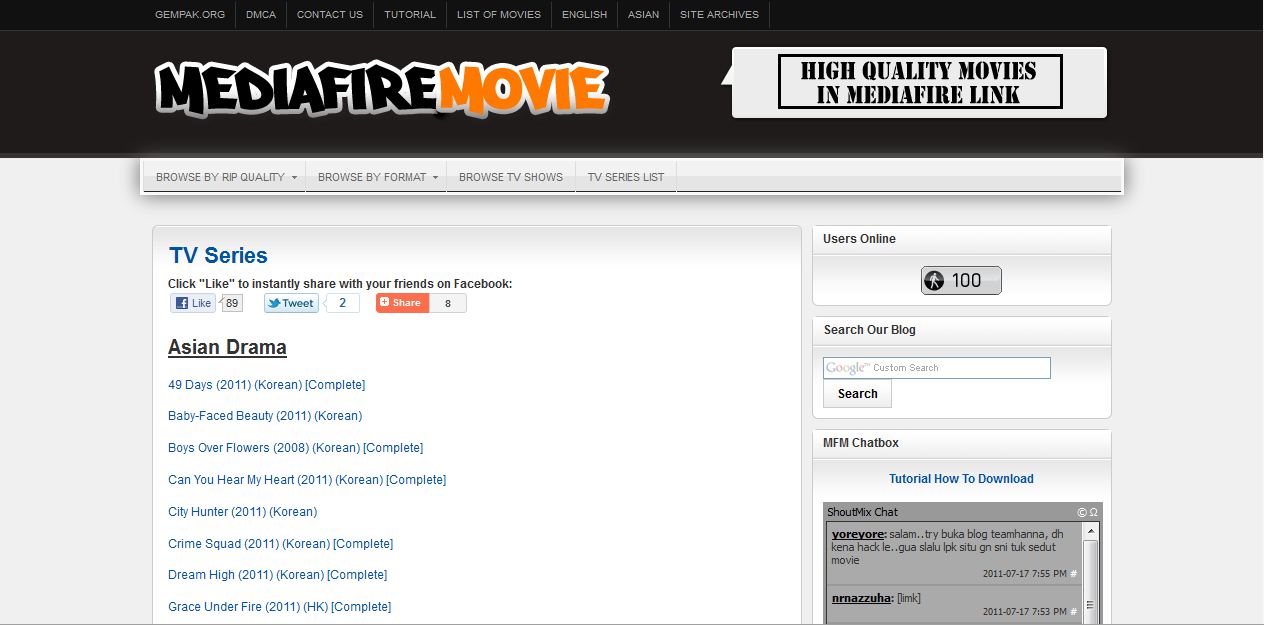Image resolution: width=1264 pixels, height=625 pixels.
Task: Open Crime Squad (2011) link
Action: point(280,544)
